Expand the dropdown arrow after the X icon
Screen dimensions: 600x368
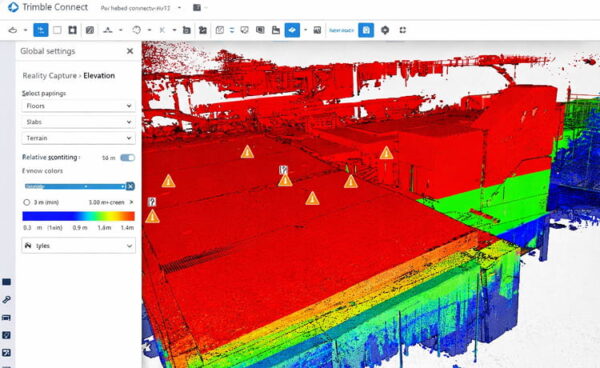[174, 30]
